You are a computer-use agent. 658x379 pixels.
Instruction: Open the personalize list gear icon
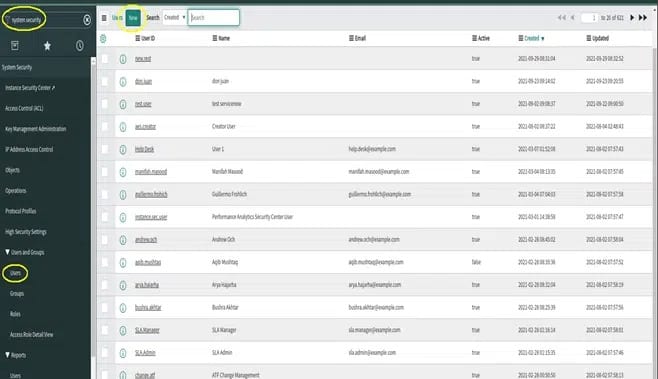(103, 39)
